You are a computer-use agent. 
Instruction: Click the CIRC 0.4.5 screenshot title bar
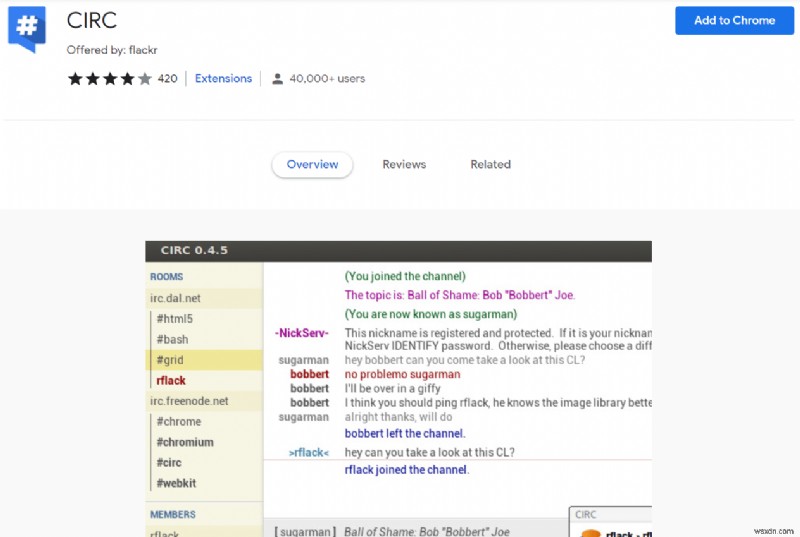(x=398, y=250)
